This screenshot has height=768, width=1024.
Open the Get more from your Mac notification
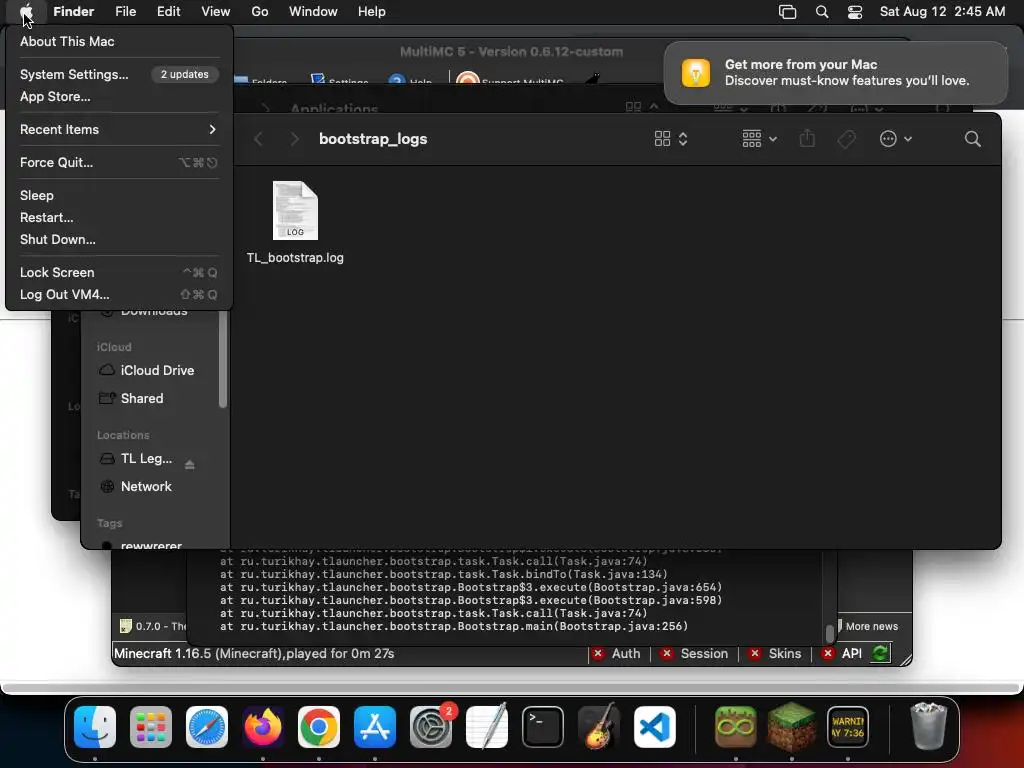[x=835, y=73]
